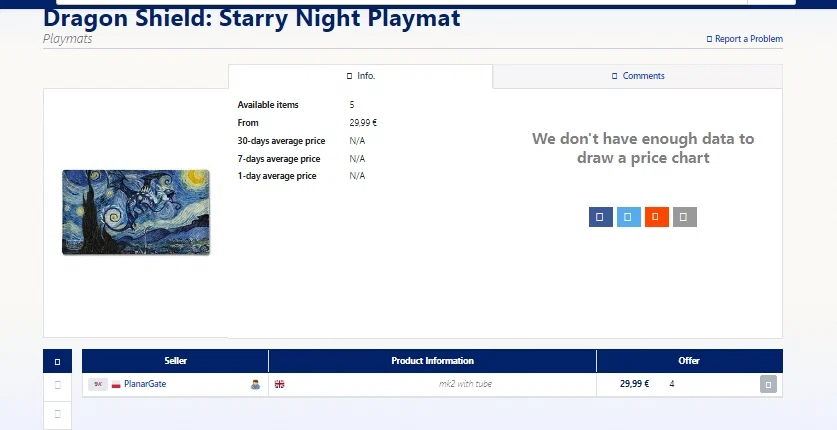Viewport: 837px width, 430px height.
Task: Click the Offer column header
Action: pyautogui.click(x=689, y=361)
